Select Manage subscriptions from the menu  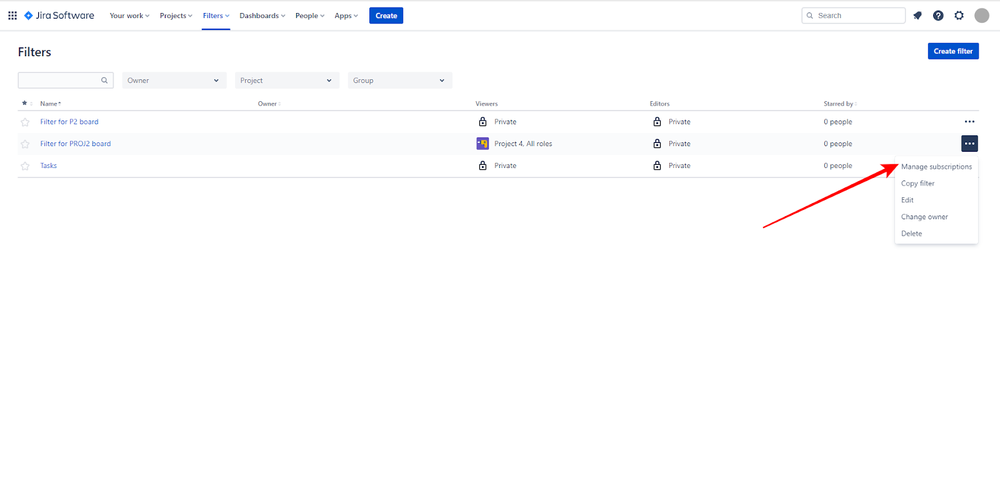(x=936, y=166)
